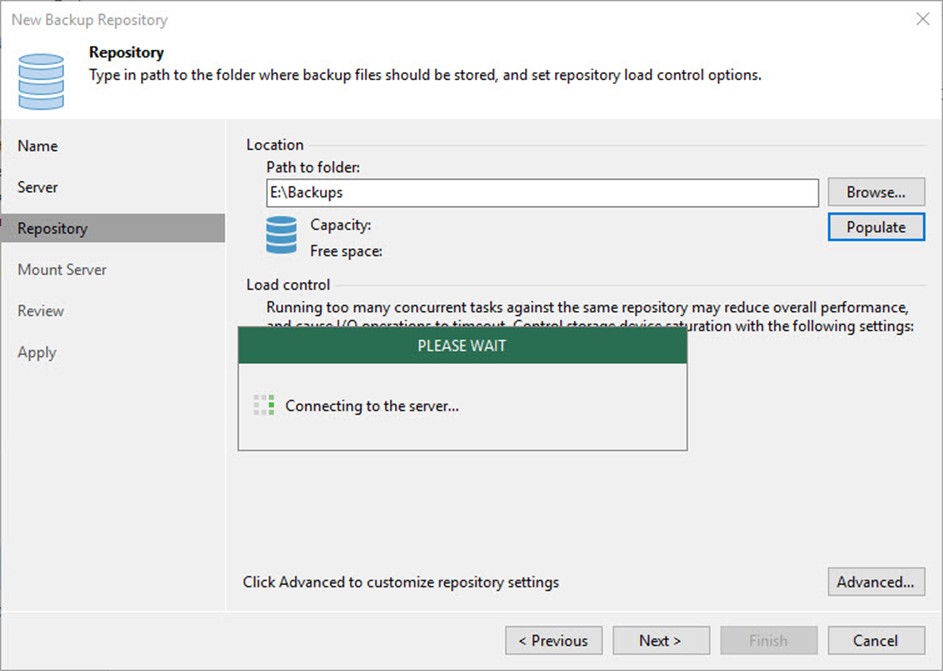Proceed using the Next > button
Image resolution: width=943 pixels, height=671 pixels.
pos(660,640)
